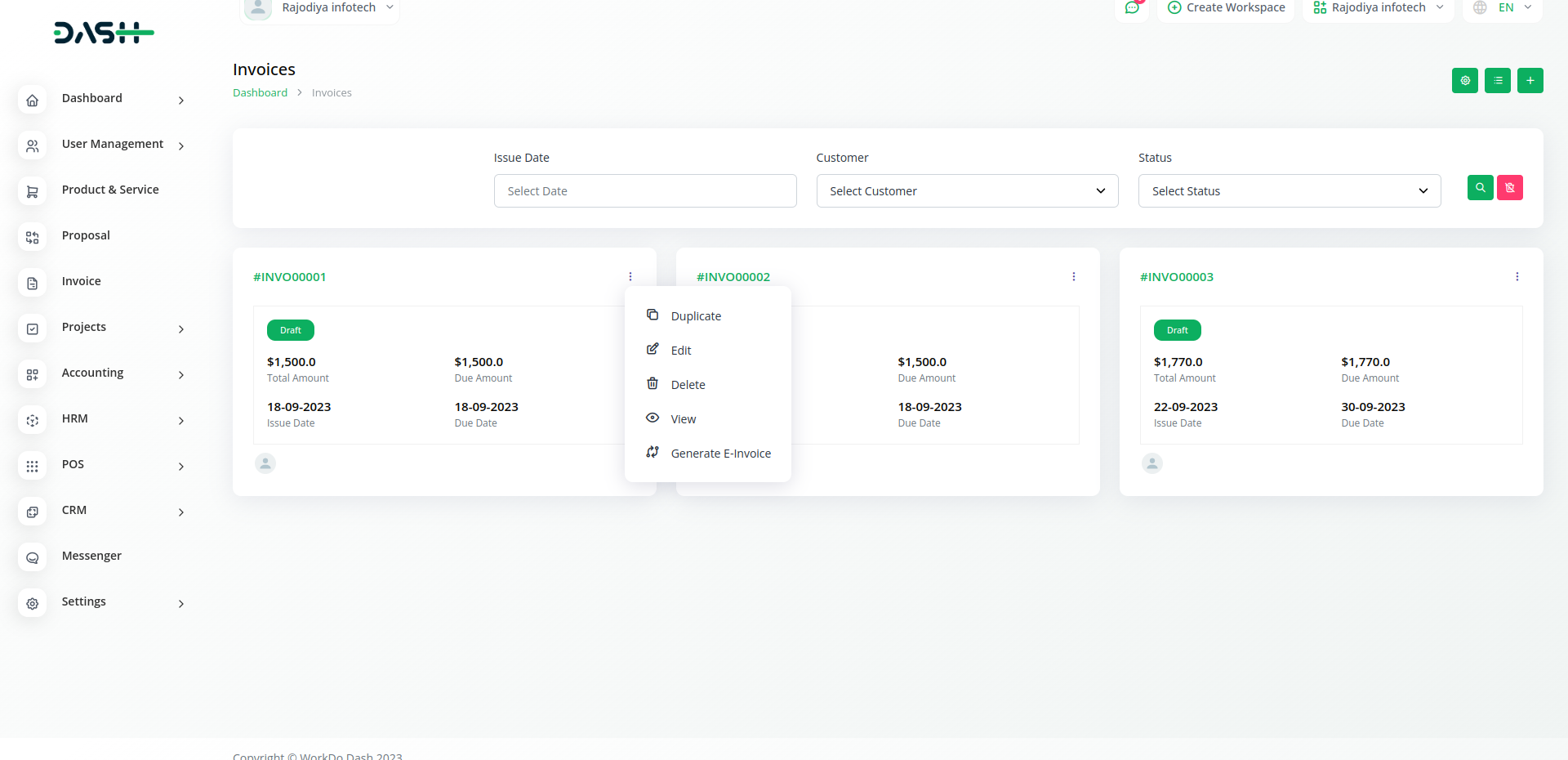
Task: Select Generate E-Invoice in the context menu
Action: click(x=720, y=454)
